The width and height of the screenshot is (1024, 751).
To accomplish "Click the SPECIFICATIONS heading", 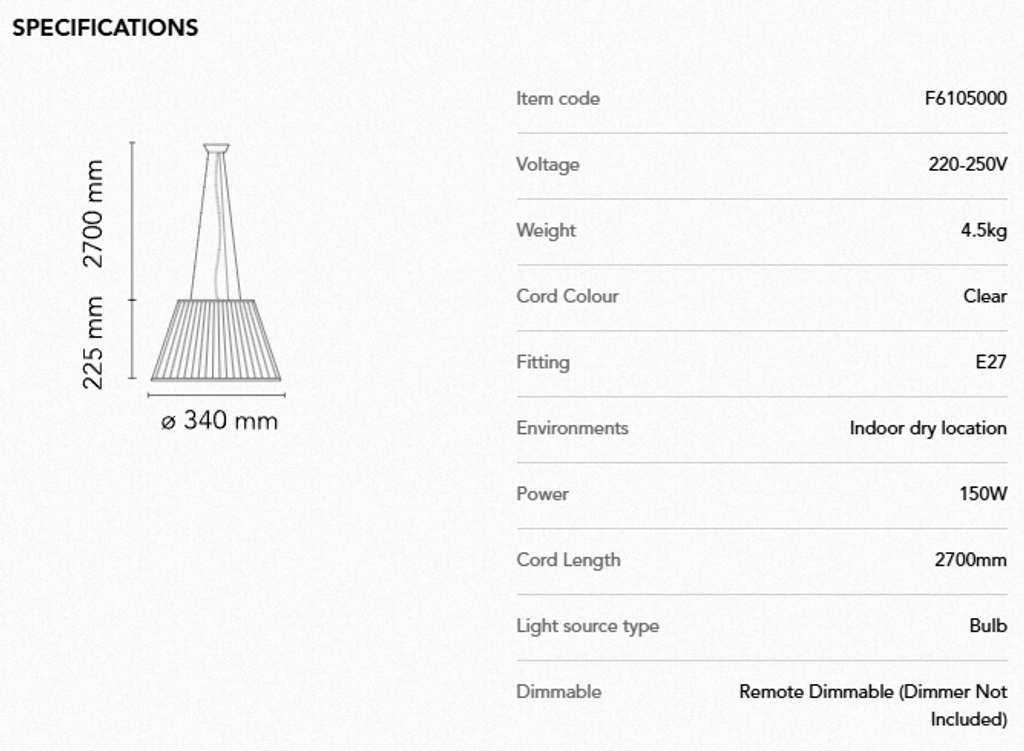I will point(105,28).
